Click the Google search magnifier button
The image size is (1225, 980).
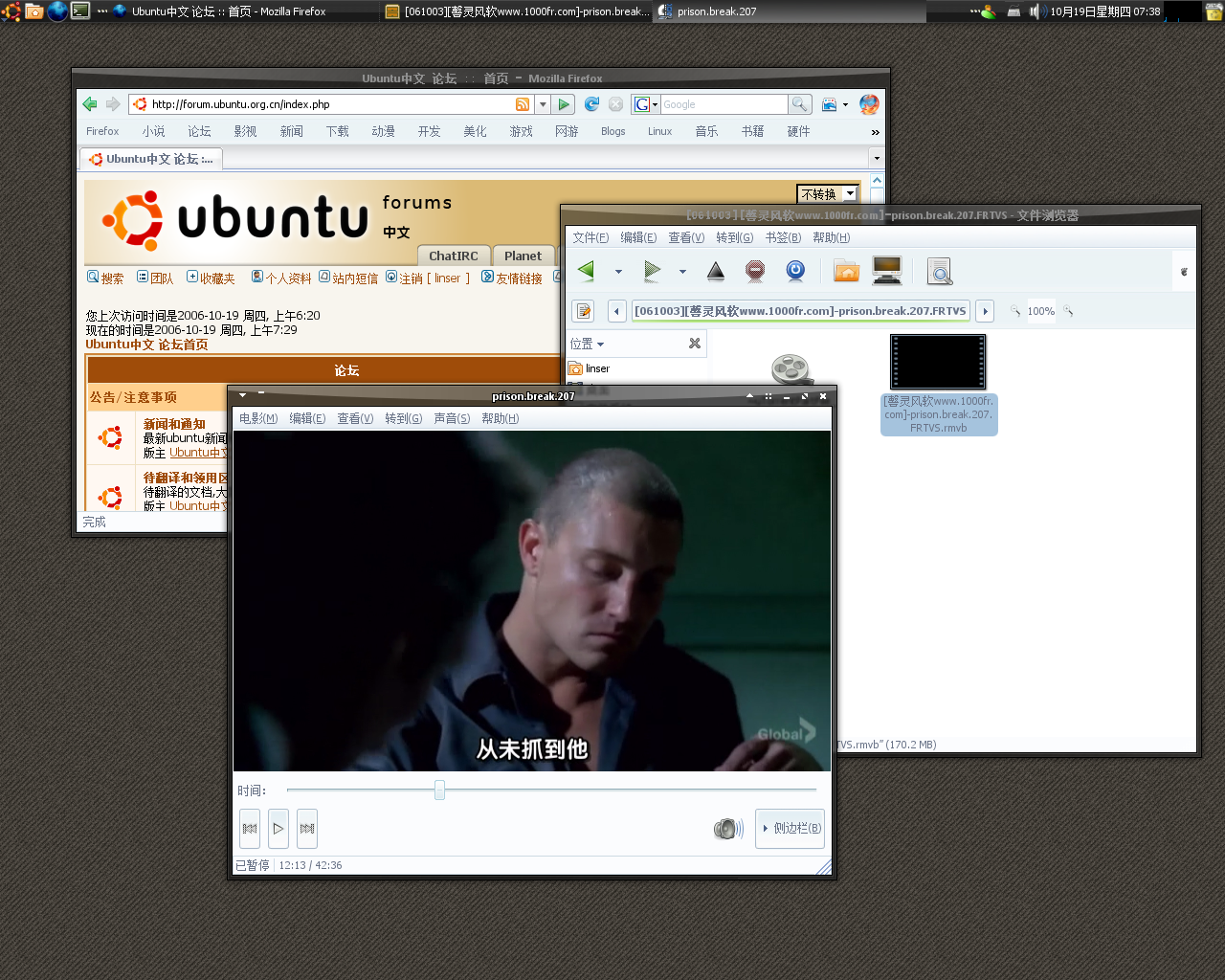click(799, 104)
